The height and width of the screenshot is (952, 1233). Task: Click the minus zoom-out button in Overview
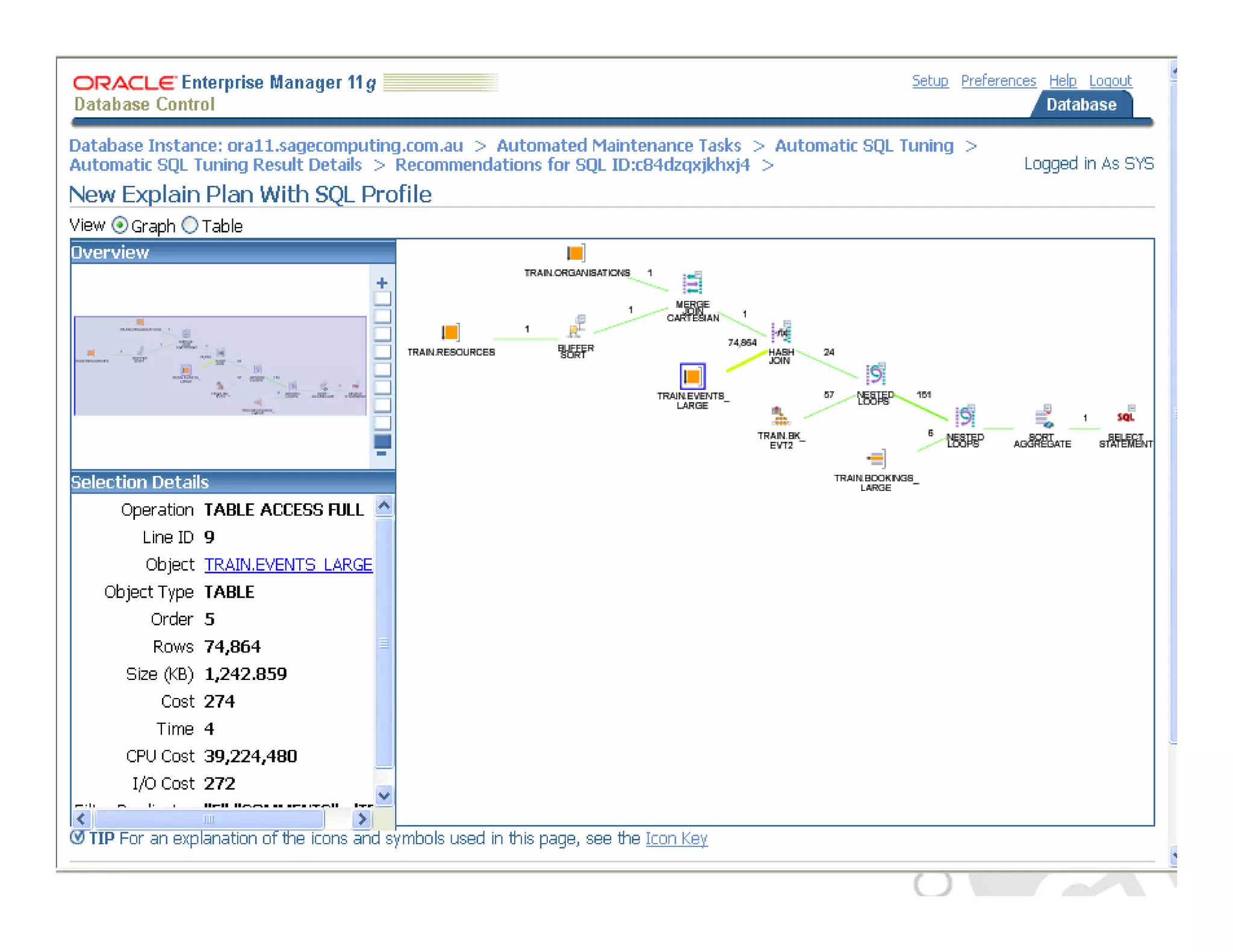[382, 454]
